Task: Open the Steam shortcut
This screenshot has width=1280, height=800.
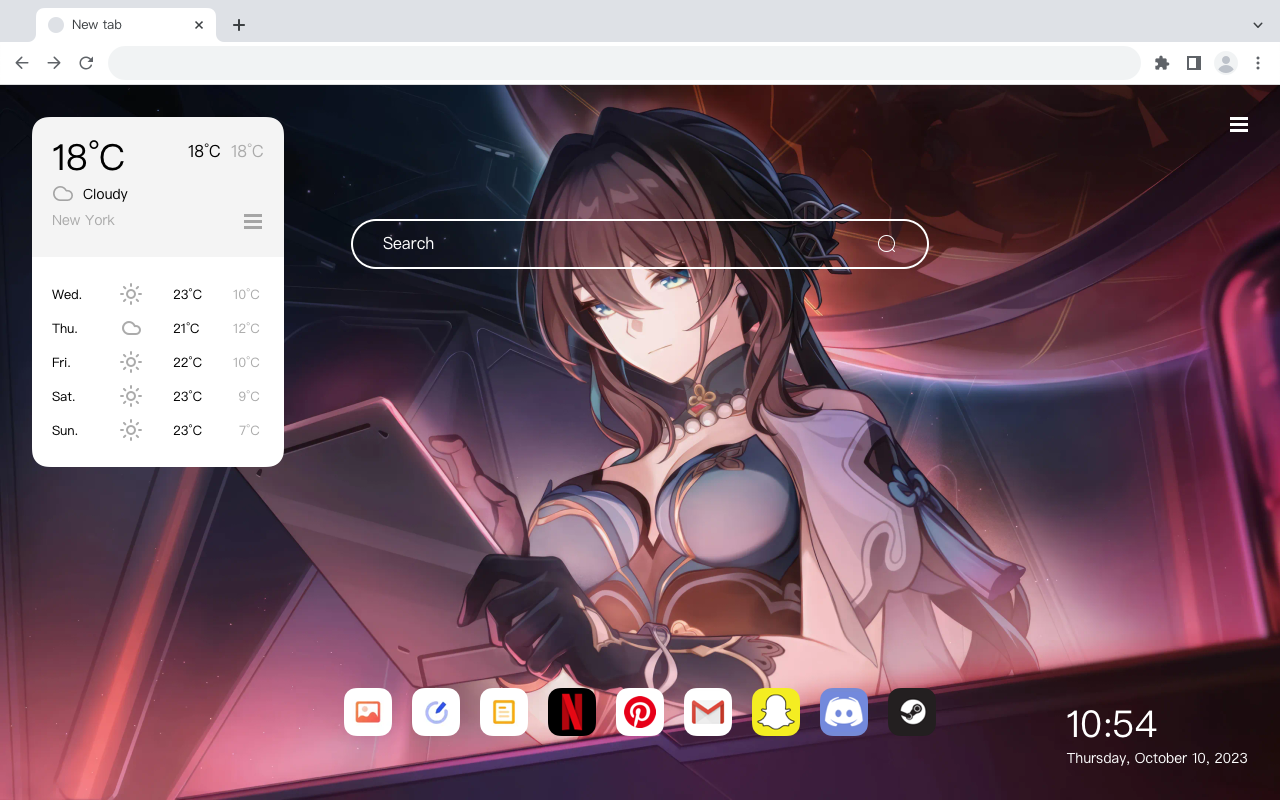Action: point(912,712)
